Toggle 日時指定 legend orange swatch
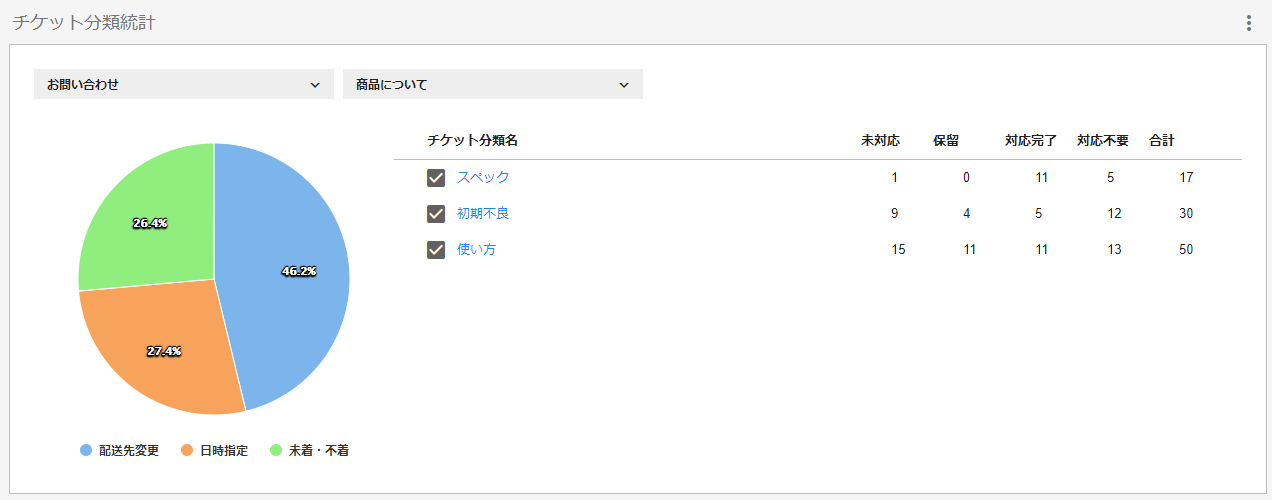This screenshot has width=1272, height=500. coord(187,451)
